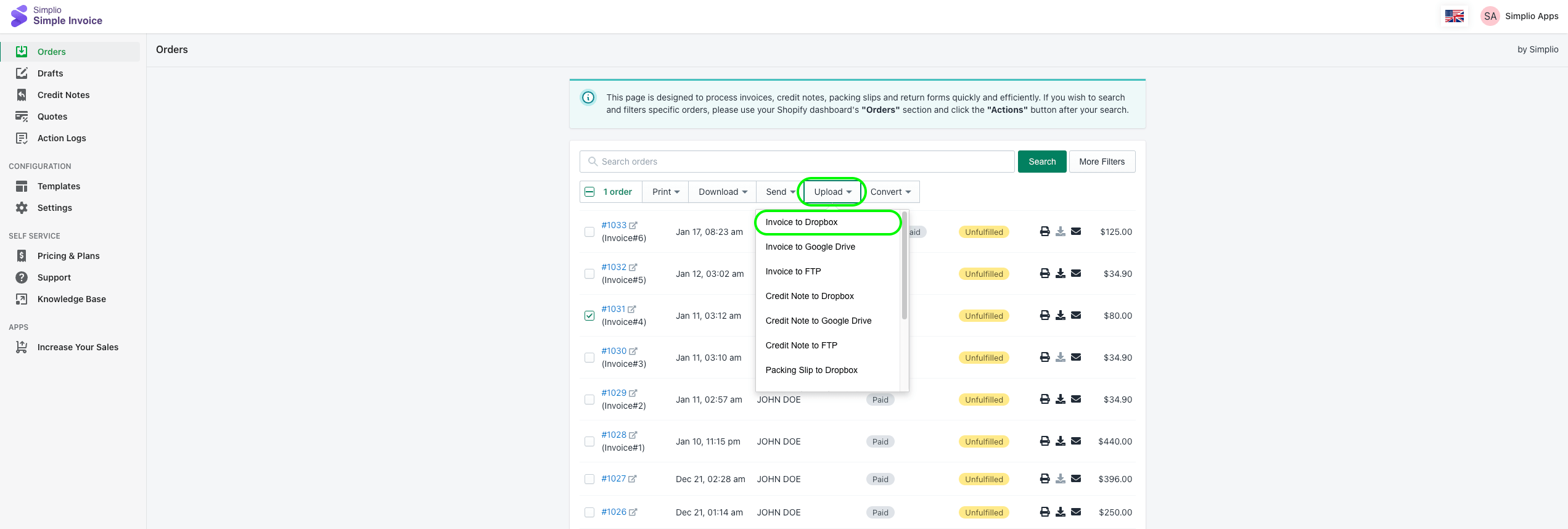
Task: Click the green Search button
Action: pos(1041,162)
